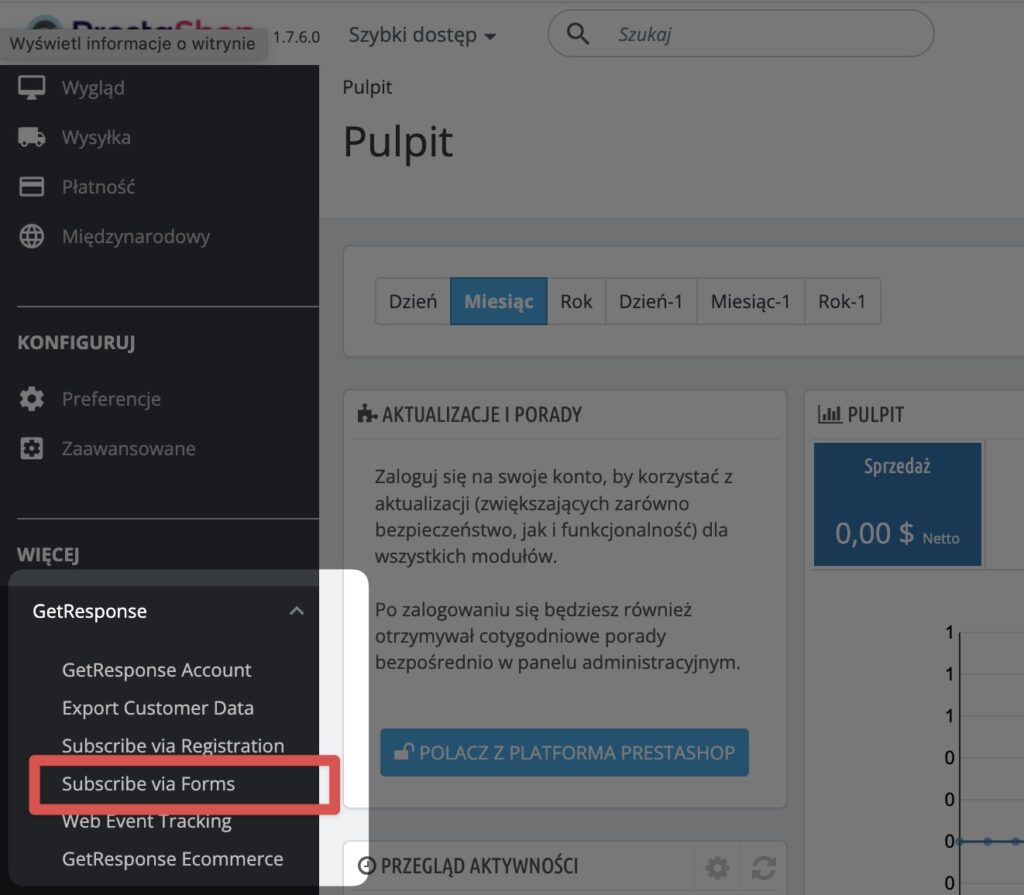This screenshot has height=895, width=1024.
Task: Open GetResponse Ecommerce item
Action: (x=172, y=858)
